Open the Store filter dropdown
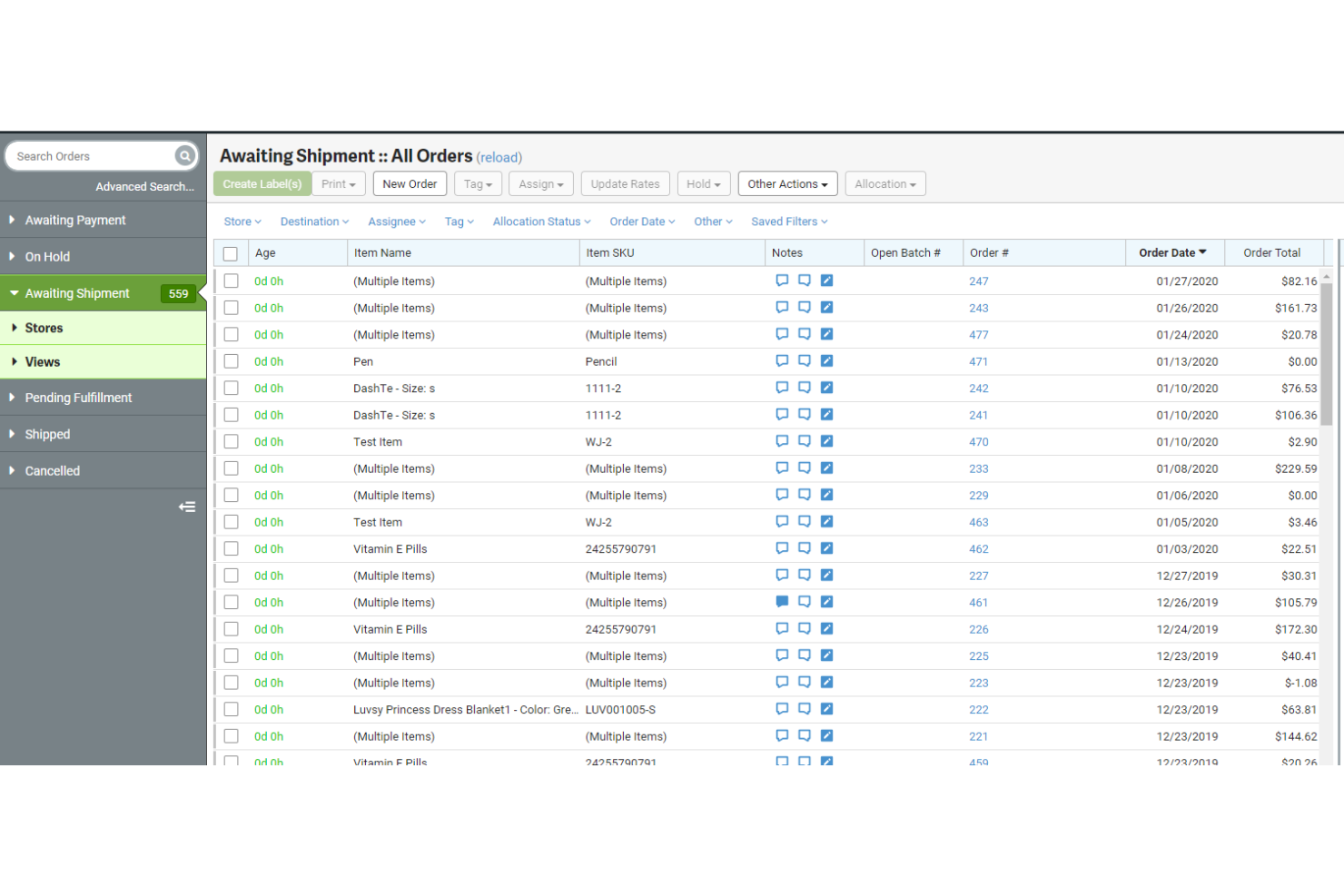The width and height of the screenshot is (1344, 896). (x=242, y=222)
